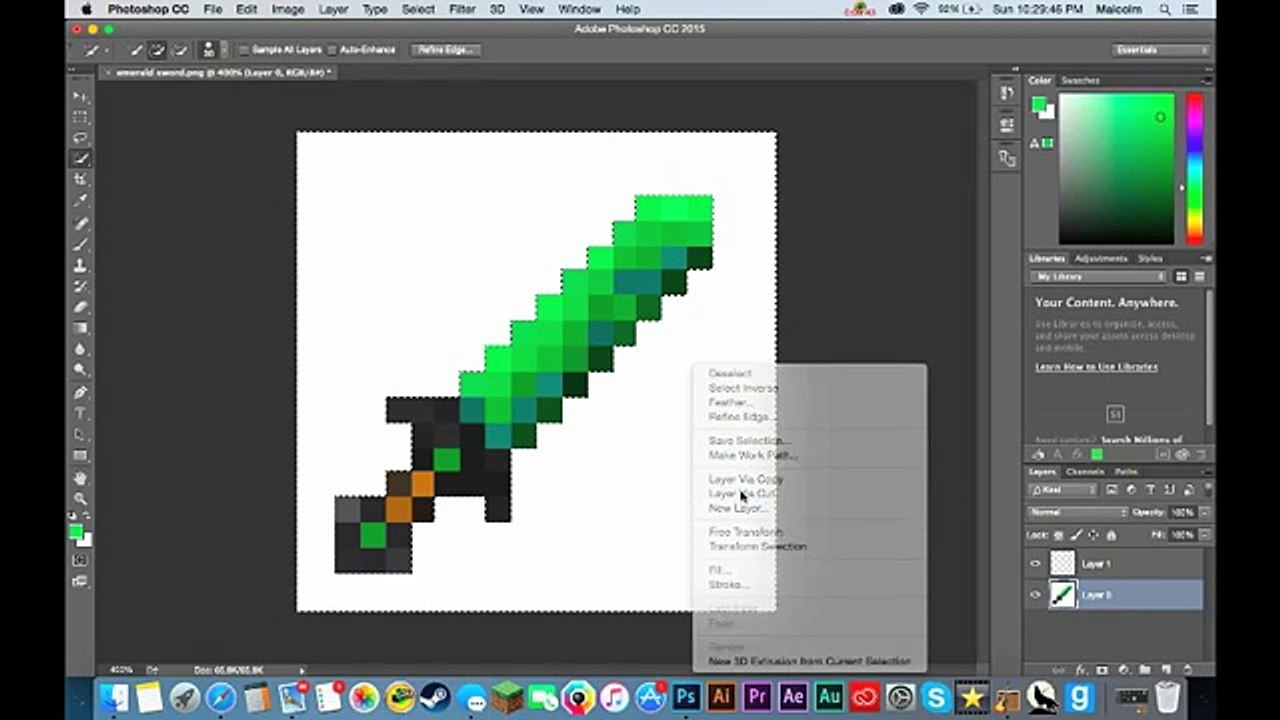
Task: Select the Brush tool
Action: click(81, 245)
